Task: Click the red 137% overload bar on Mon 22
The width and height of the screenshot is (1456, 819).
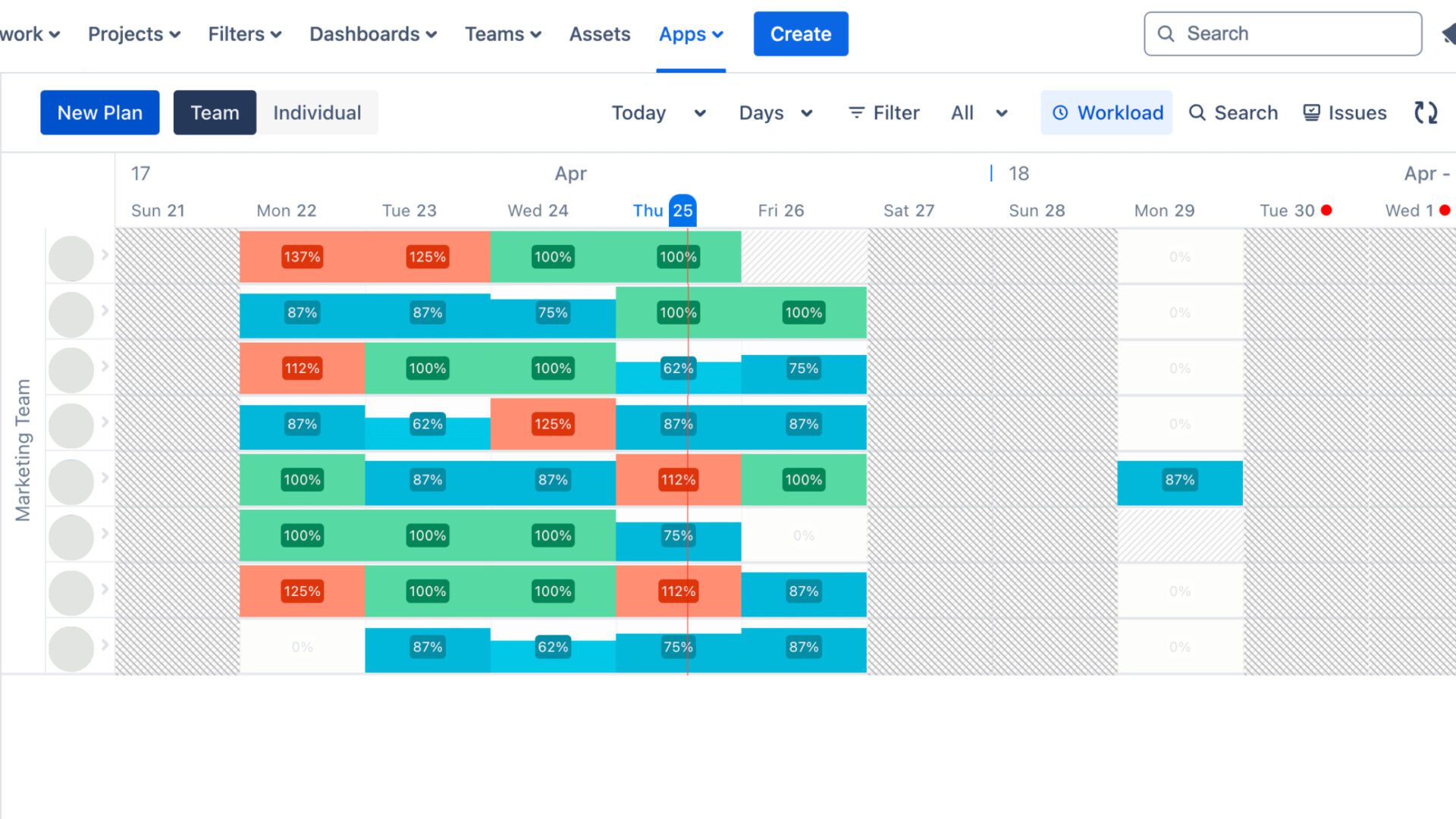Action: [302, 257]
